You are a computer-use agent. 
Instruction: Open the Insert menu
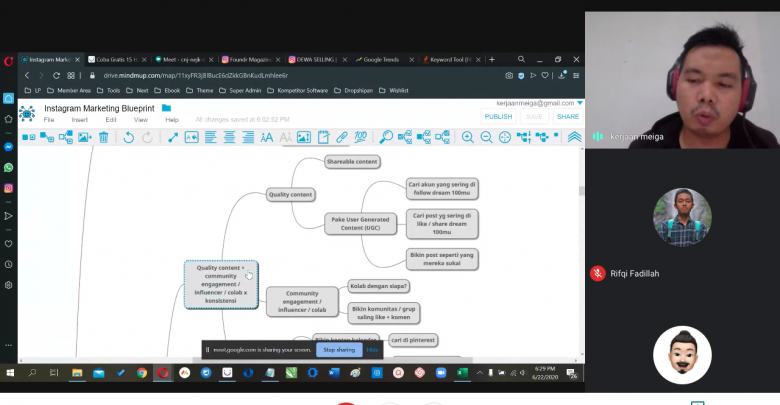tap(80, 120)
